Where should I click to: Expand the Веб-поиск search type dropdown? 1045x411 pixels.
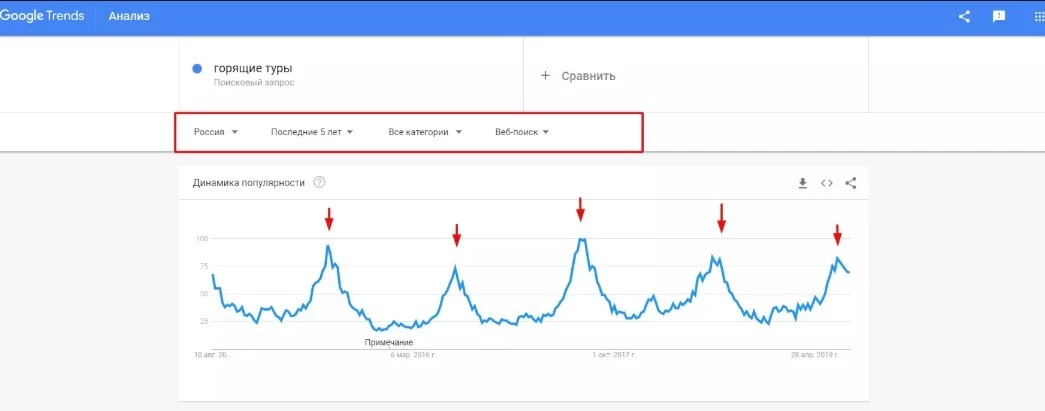click(522, 132)
